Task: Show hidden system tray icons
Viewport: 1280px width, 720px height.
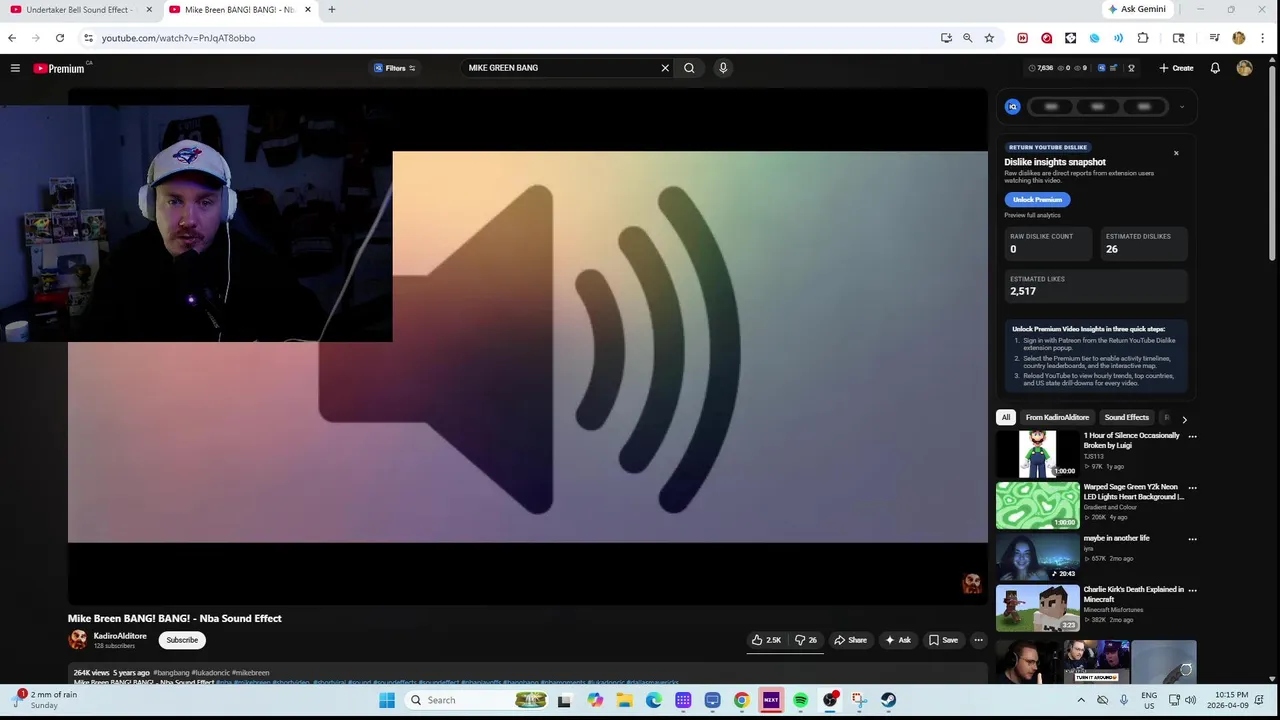Action: click(x=1081, y=700)
